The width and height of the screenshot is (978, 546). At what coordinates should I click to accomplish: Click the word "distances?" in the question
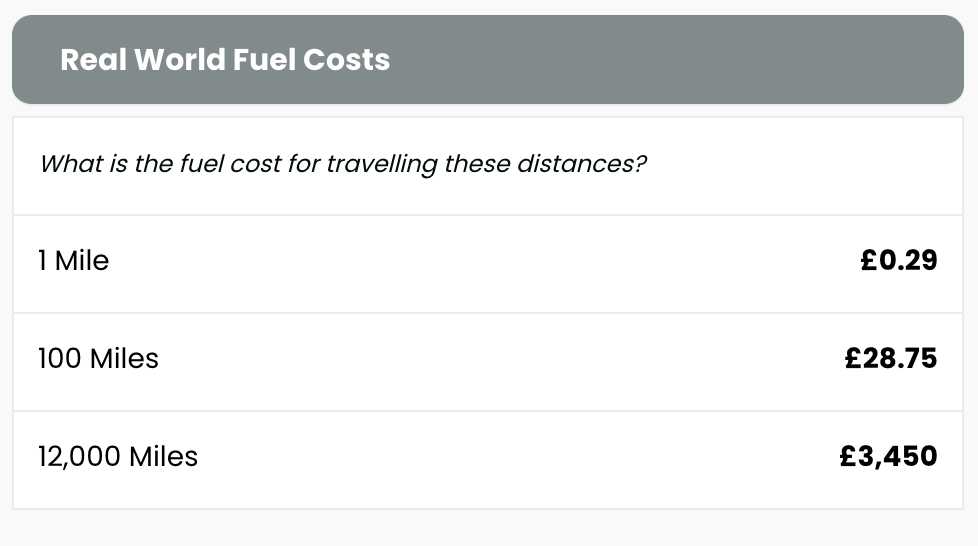pos(581,163)
